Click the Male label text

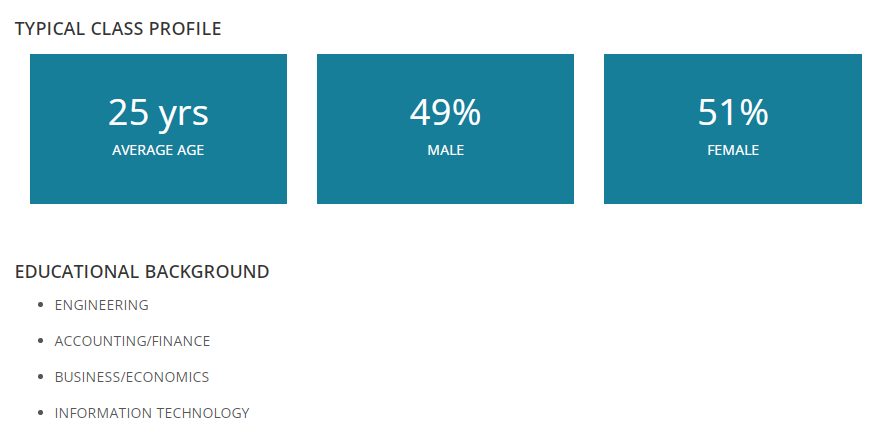click(446, 150)
